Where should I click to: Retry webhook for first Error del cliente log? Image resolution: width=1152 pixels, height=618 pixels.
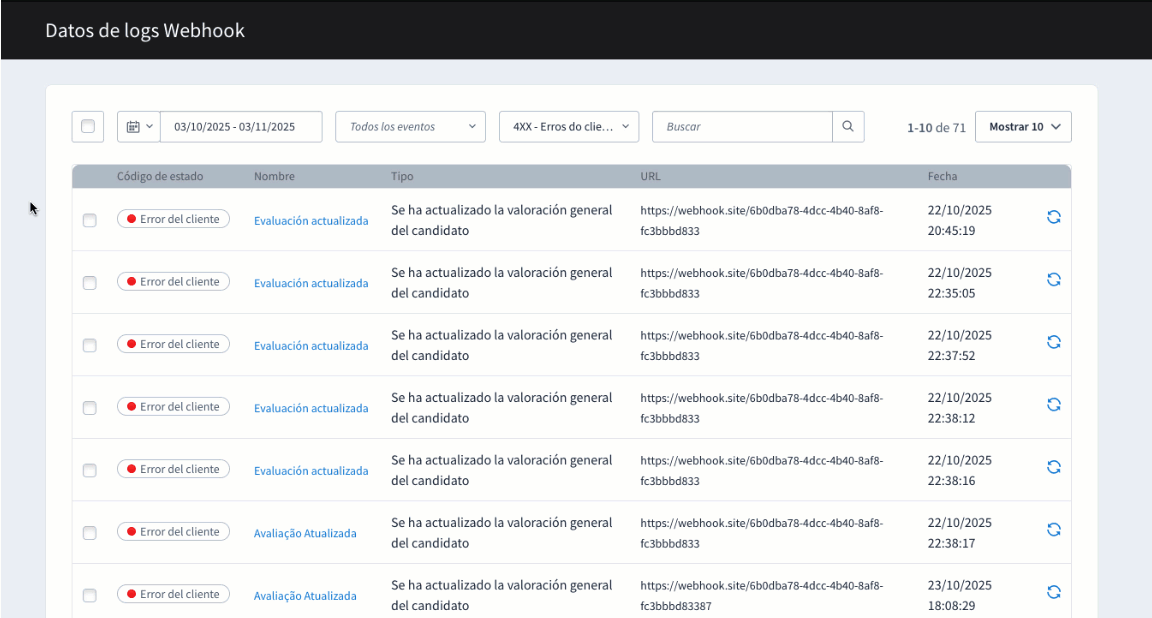point(1053,217)
